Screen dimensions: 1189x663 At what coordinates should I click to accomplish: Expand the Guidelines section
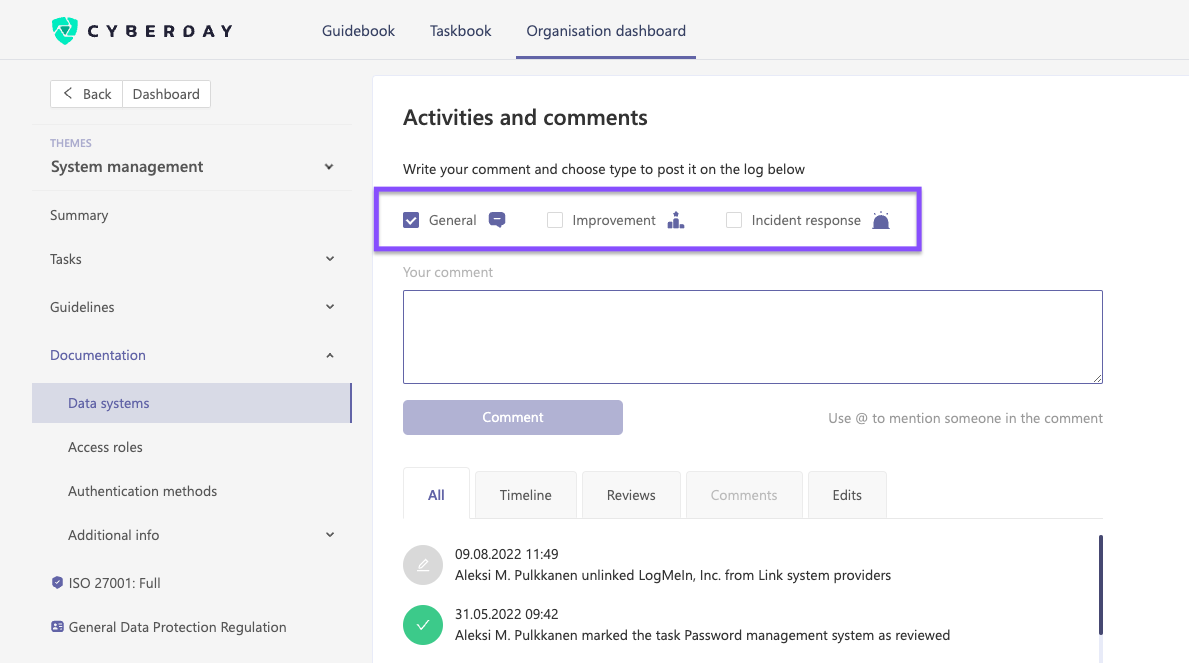click(x=329, y=306)
